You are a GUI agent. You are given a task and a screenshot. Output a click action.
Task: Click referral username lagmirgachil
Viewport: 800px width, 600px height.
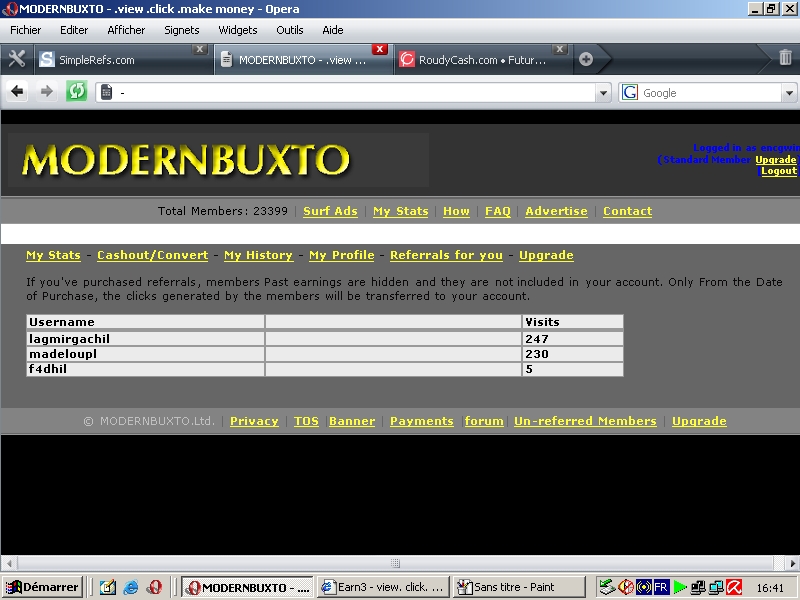click(69, 339)
